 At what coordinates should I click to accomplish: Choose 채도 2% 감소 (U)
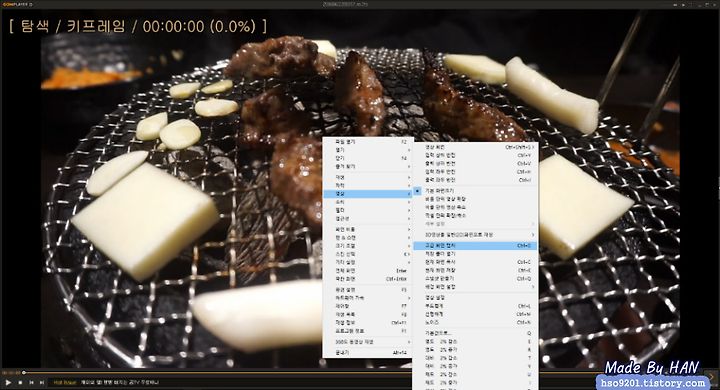point(475,374)
